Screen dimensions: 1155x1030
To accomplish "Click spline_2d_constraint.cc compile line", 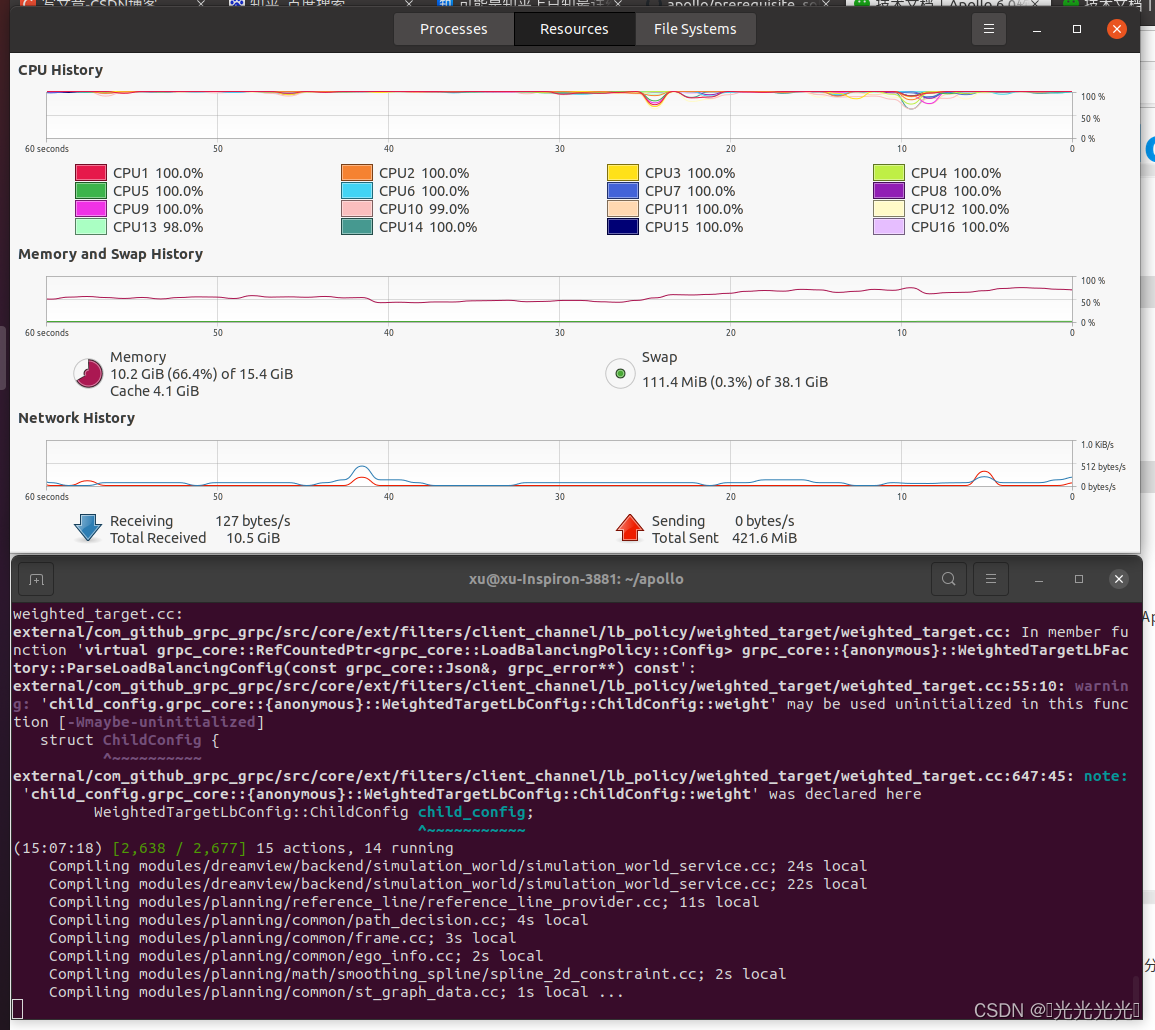I will (417, 974).
